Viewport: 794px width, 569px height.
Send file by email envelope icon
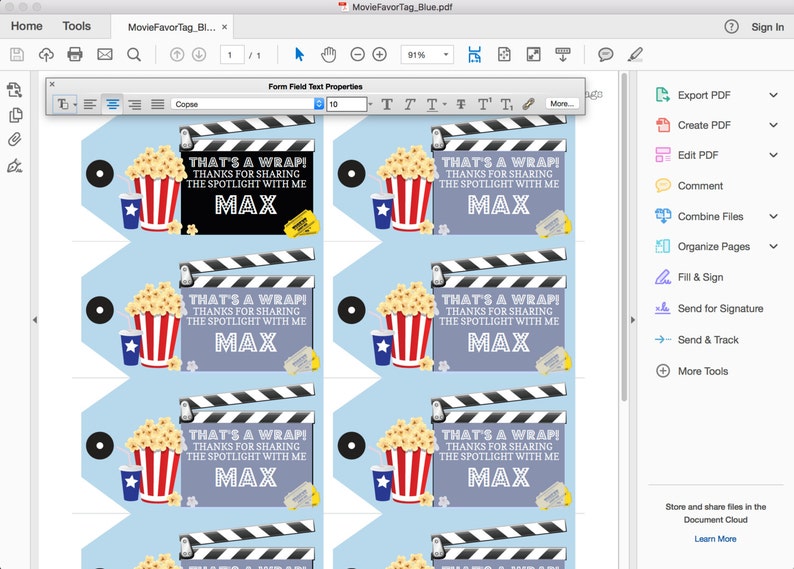(105, 54)
